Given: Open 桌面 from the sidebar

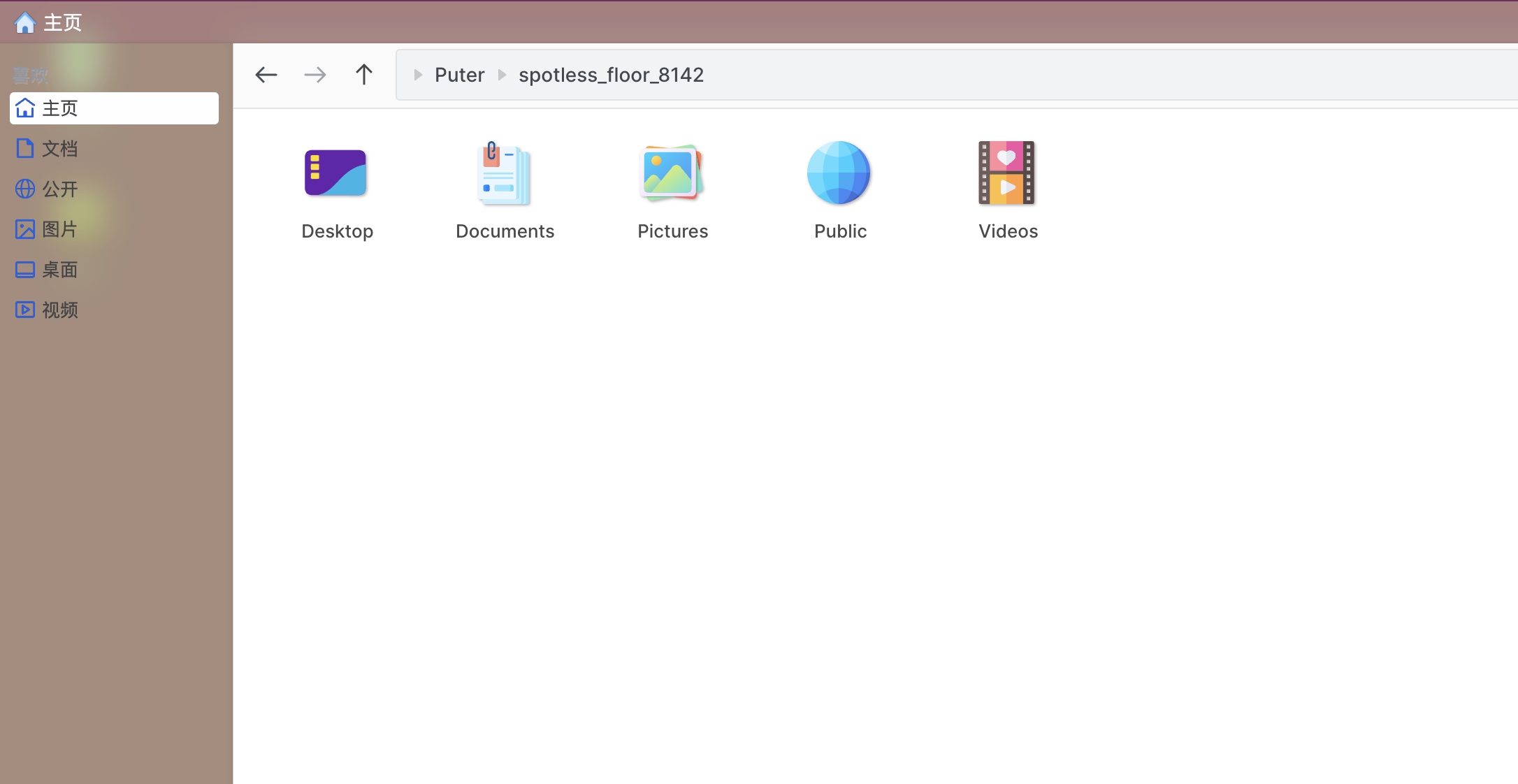Looking at the screenshot, I should (59, 270).
